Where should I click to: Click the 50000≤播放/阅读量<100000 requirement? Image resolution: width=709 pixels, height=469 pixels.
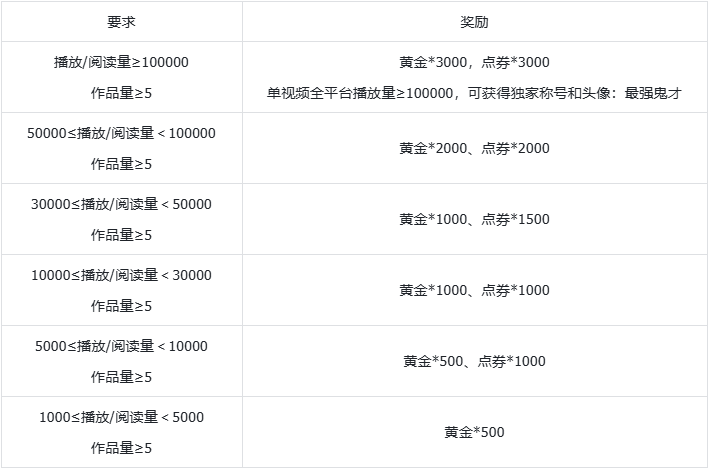(121, 133)
